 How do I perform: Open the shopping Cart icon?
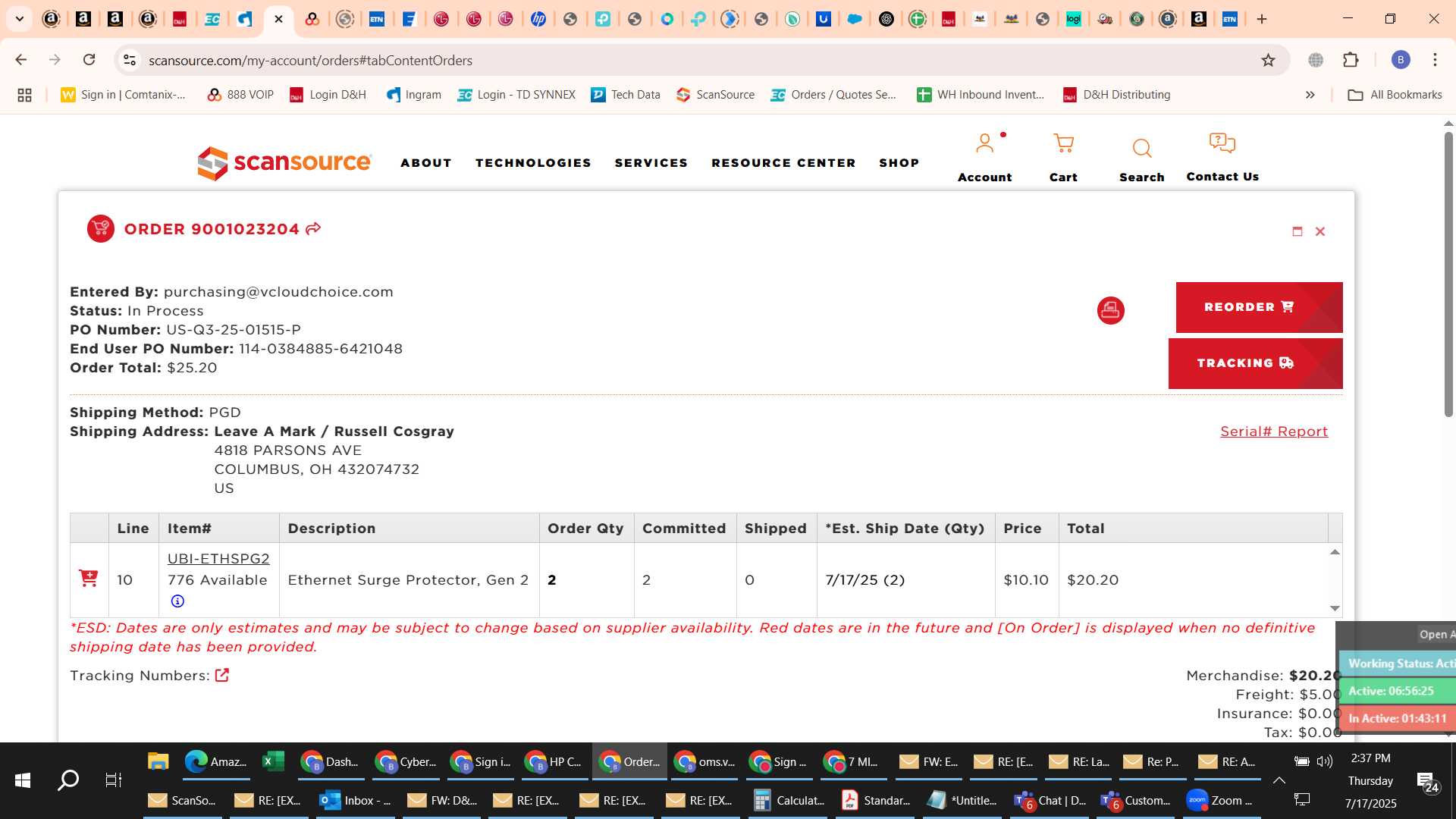[1063, 143]
